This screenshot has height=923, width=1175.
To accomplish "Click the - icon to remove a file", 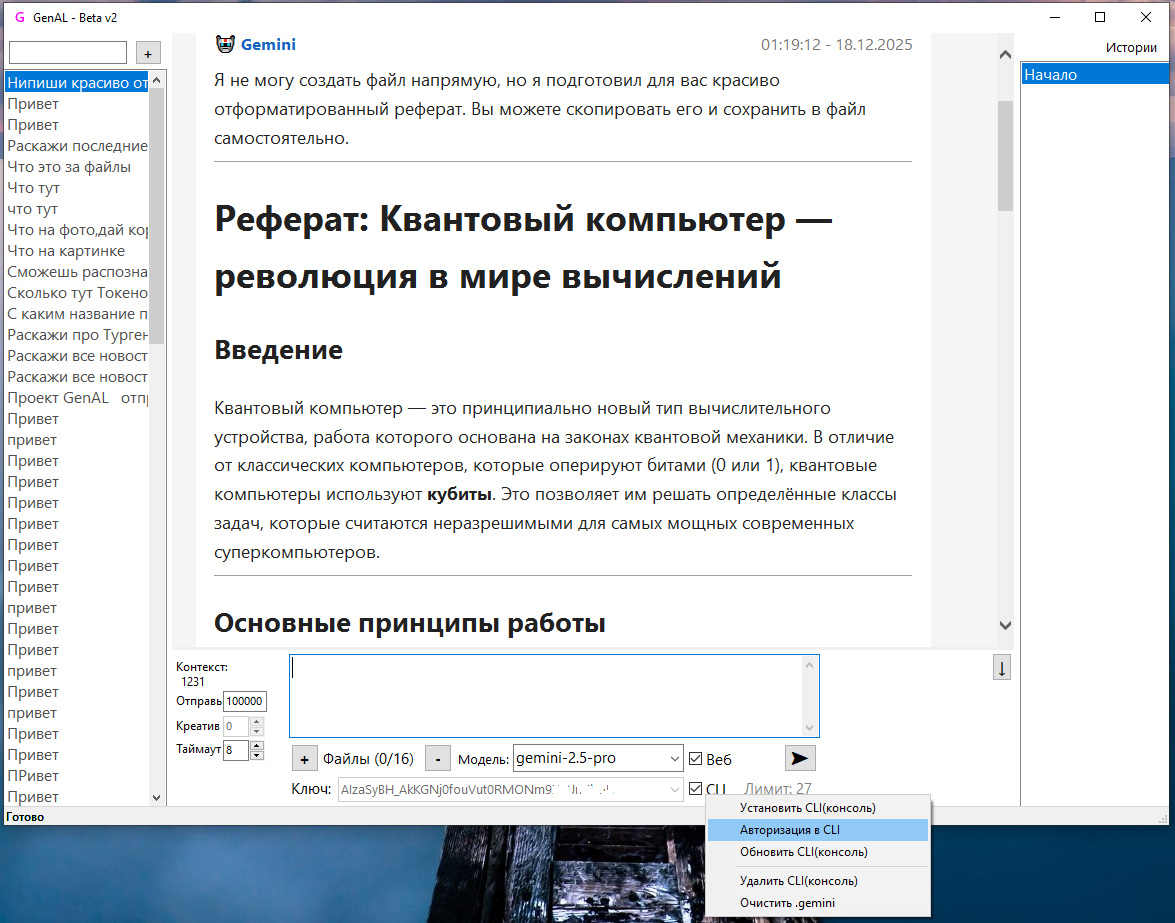I will (x=437, y=758).
